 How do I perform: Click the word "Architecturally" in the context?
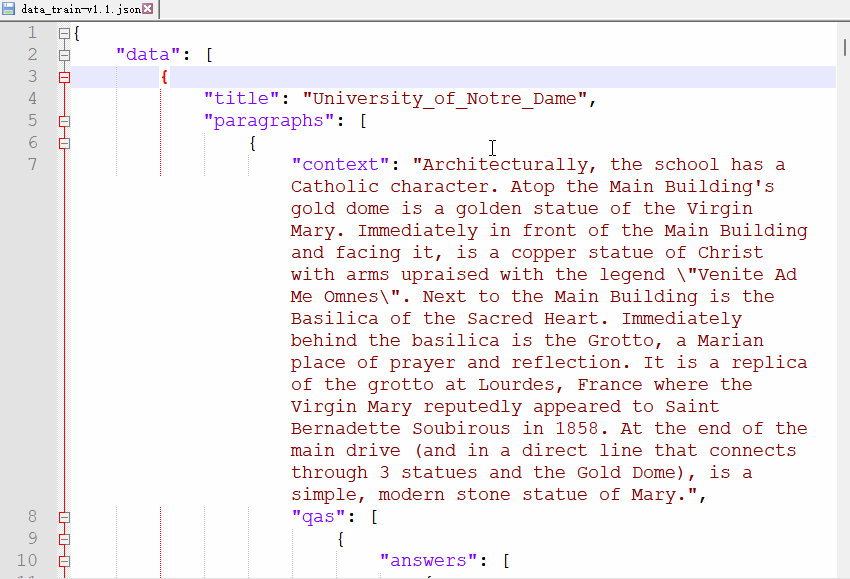505,165
